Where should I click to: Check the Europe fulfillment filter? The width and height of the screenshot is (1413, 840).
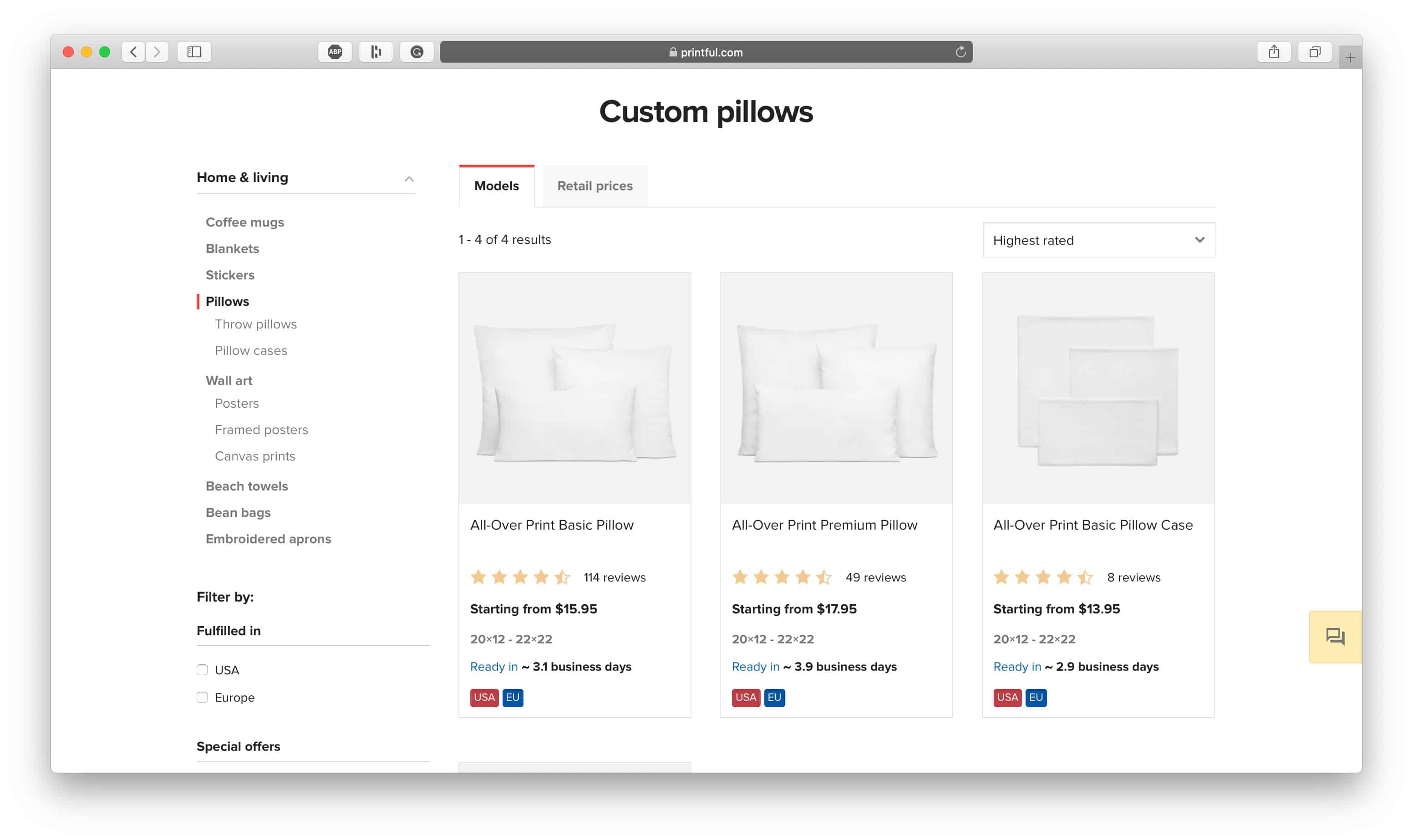coord(202,697)
